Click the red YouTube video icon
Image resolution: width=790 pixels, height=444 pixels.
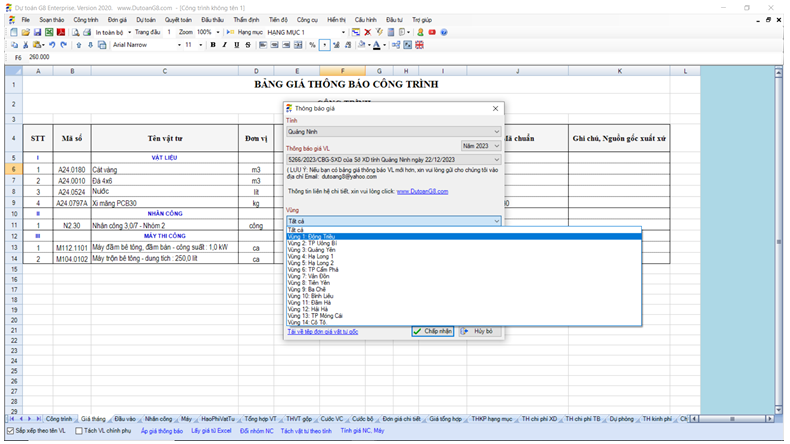(x=432, y=32)
